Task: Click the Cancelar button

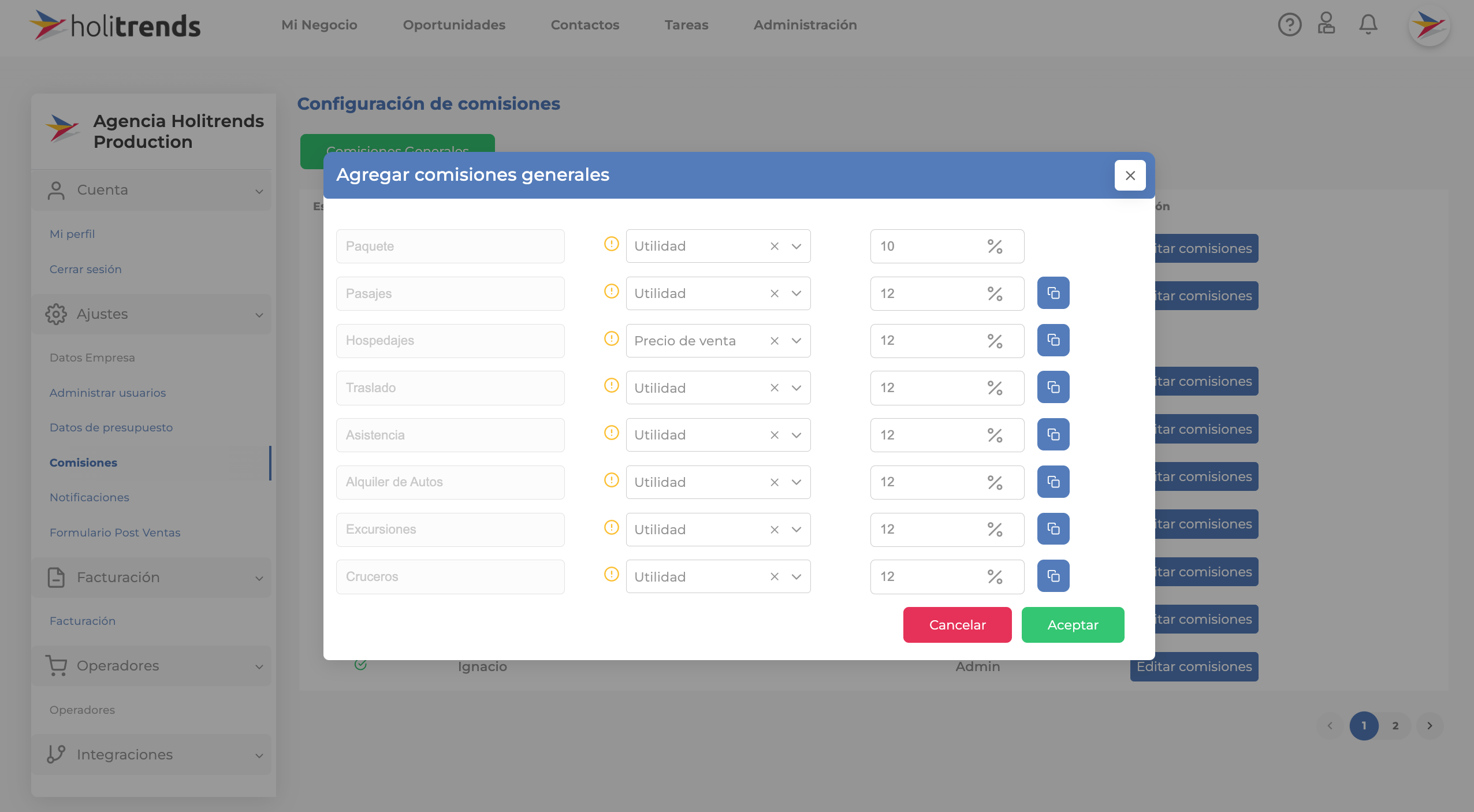Action: tap(957, 625)
